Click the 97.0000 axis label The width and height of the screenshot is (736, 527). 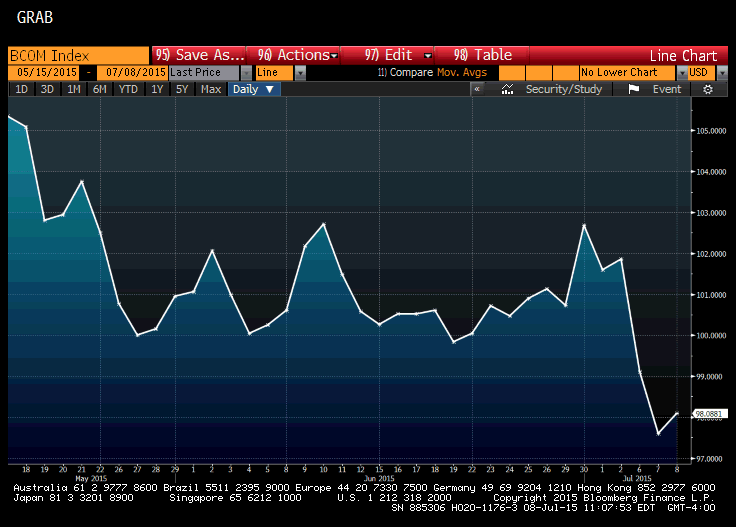pyautogui.click(x=711, y=459)
